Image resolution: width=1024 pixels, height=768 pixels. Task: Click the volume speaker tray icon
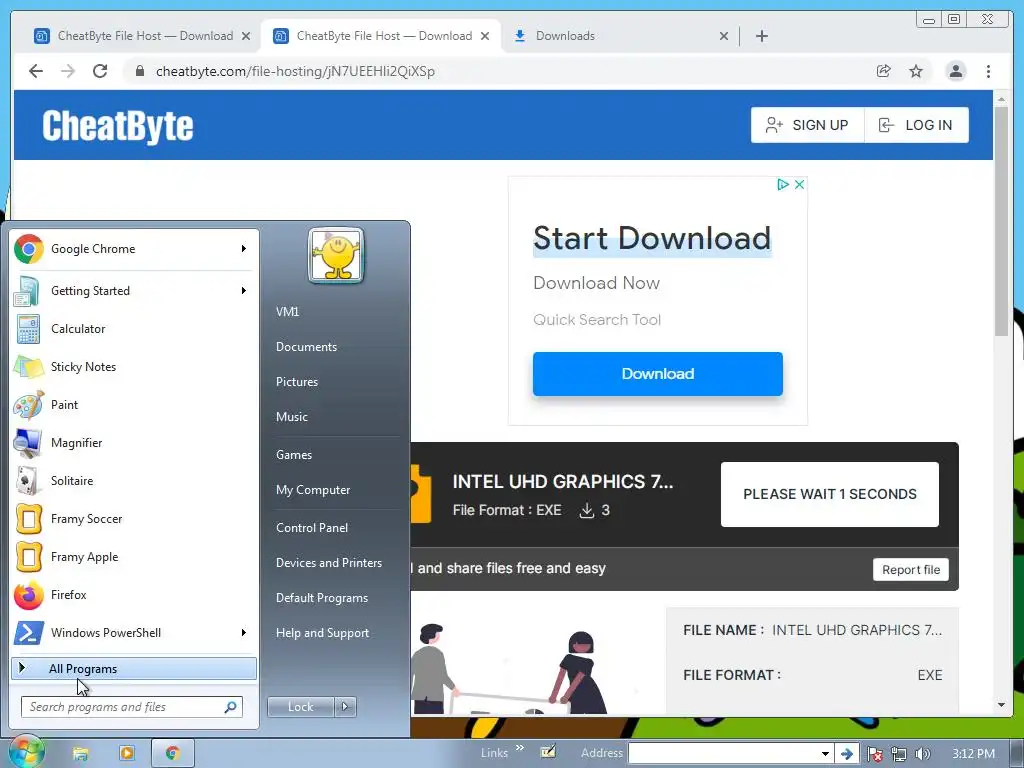tap(922, 754)
